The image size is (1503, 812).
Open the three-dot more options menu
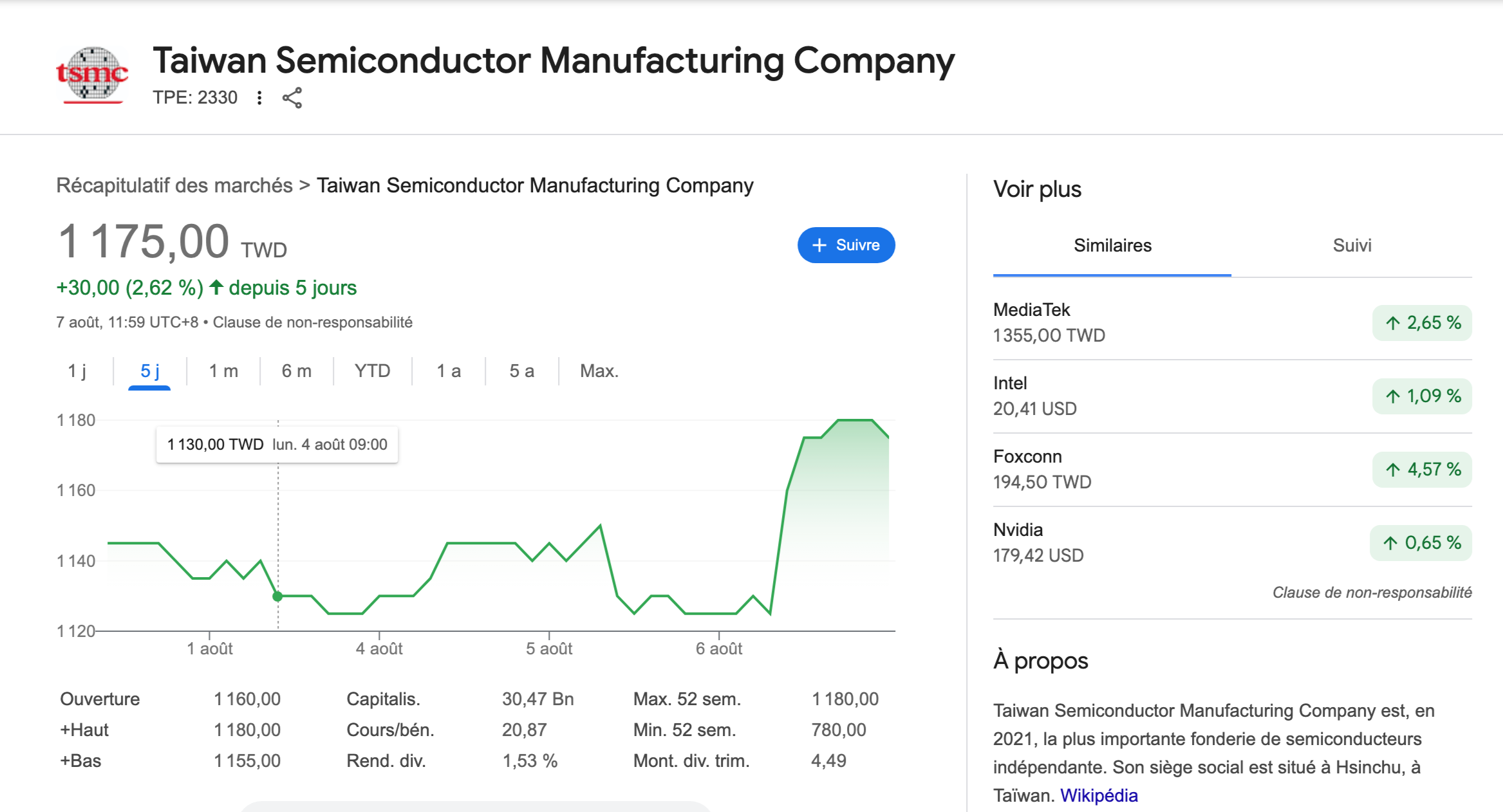(x=259, y=98)
